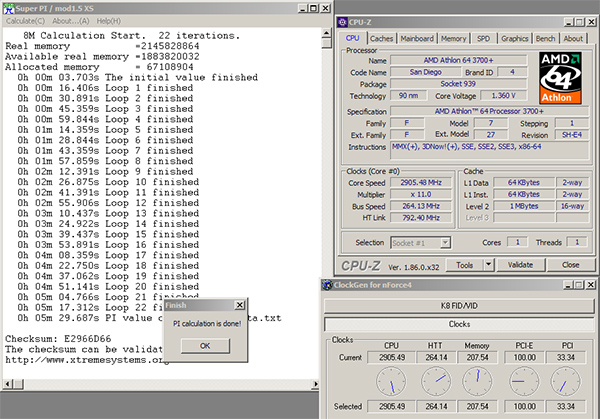Click the ClockGen title bar icon
The image size is (600, 419).
[x=327, y=285]
